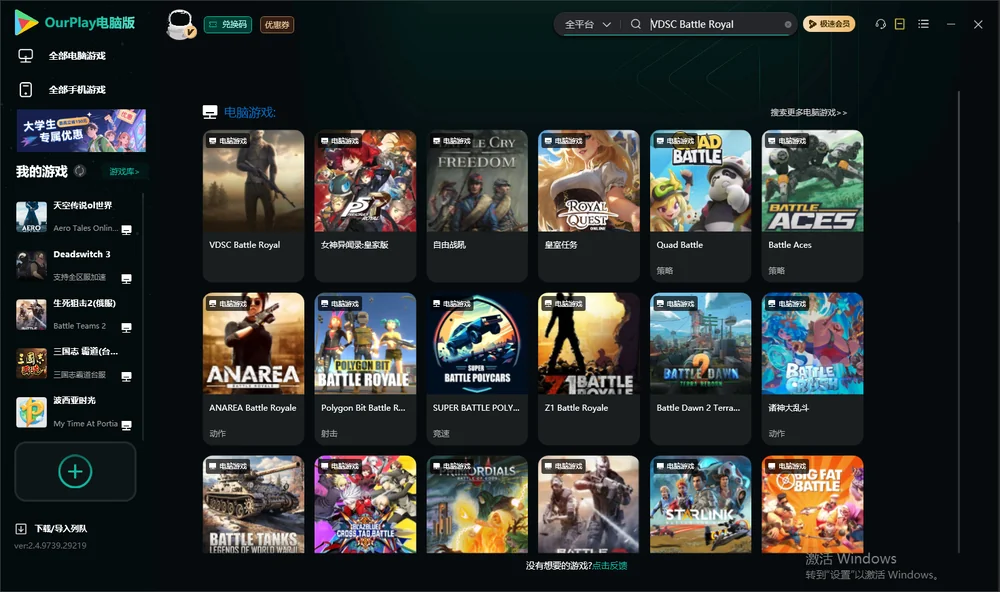Open 生死狙击2(俄服) in my games list
The image size is (1000, 592).
[x=75, y=314]
